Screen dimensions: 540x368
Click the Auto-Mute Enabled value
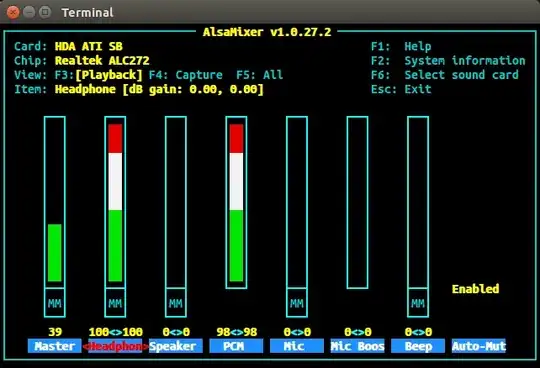coord(475,289)
